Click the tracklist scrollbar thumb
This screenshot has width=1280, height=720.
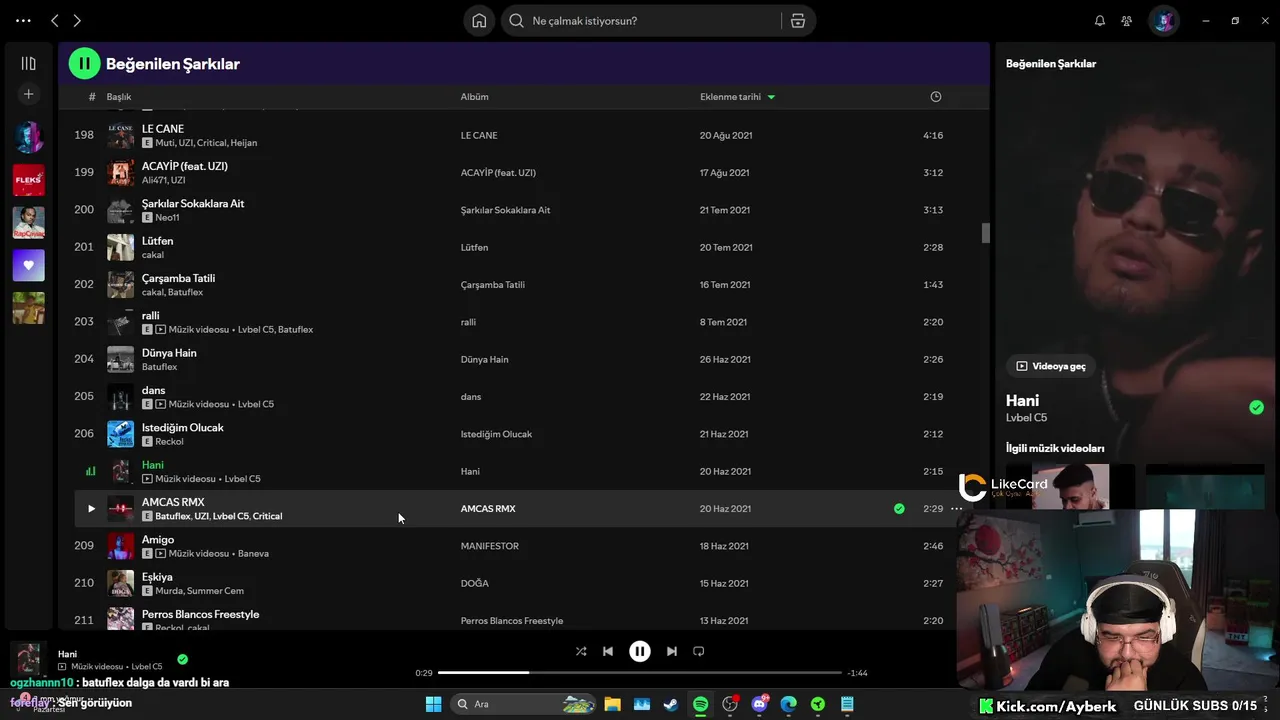point(985,233)
